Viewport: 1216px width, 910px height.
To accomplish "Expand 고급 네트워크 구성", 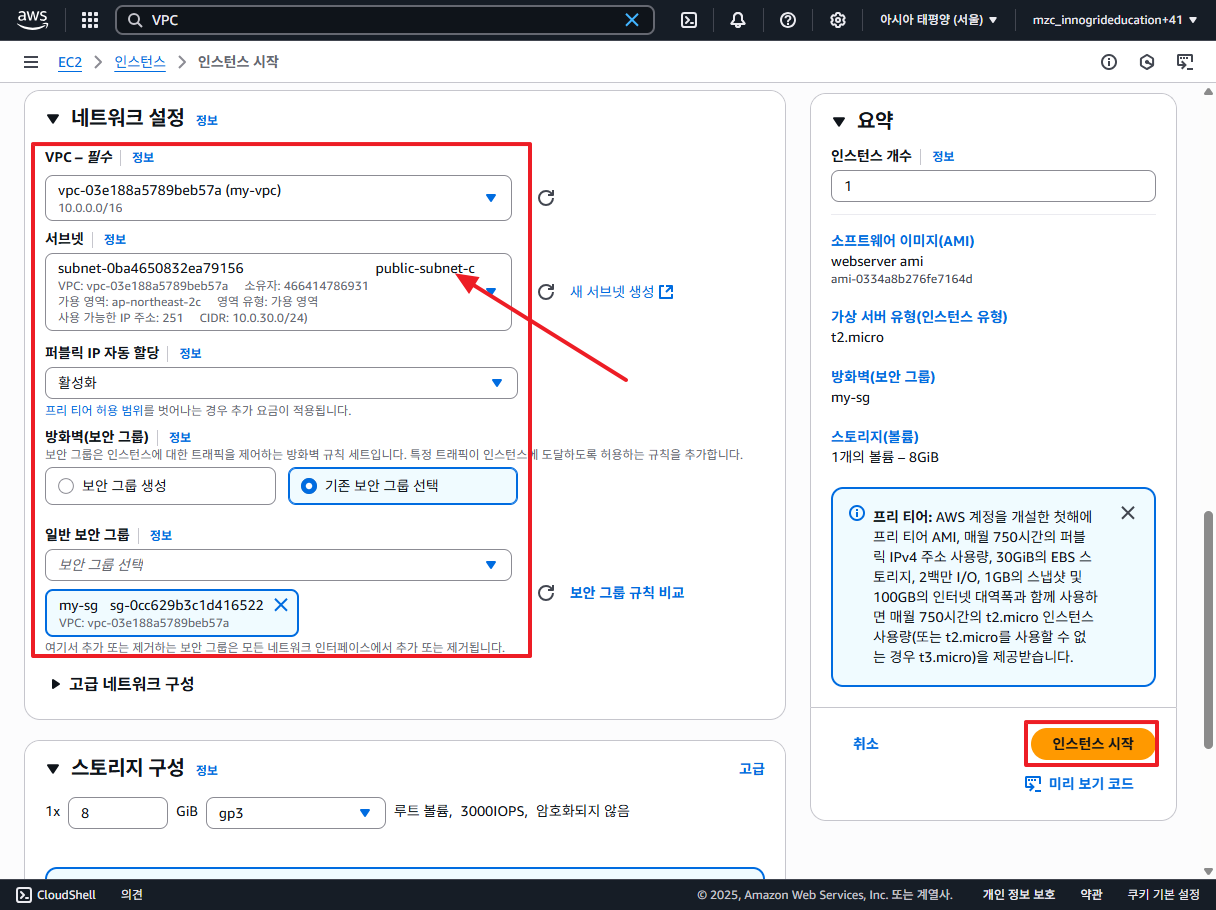I will point(122,684).
